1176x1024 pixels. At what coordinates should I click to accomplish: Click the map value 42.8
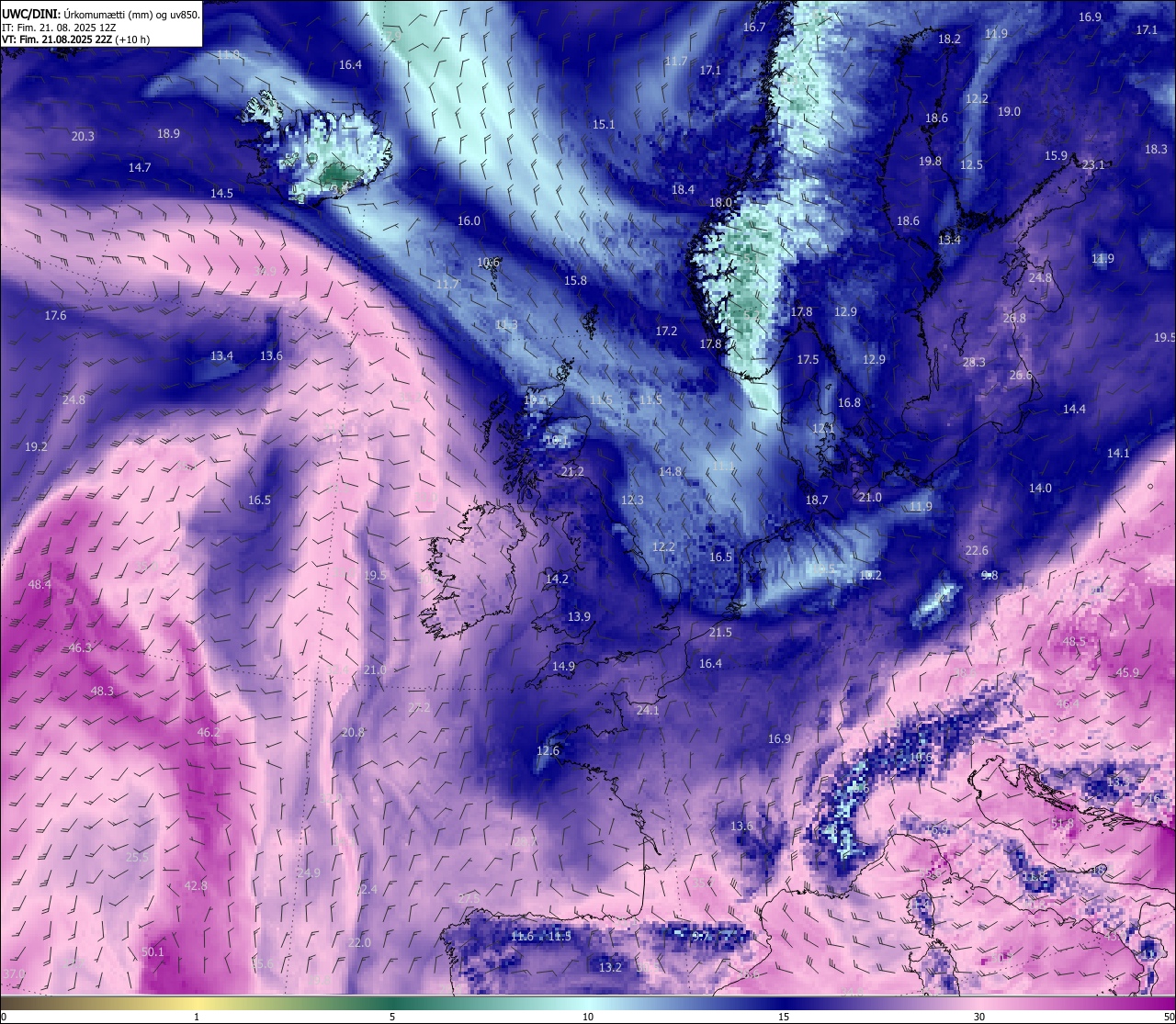196,885
